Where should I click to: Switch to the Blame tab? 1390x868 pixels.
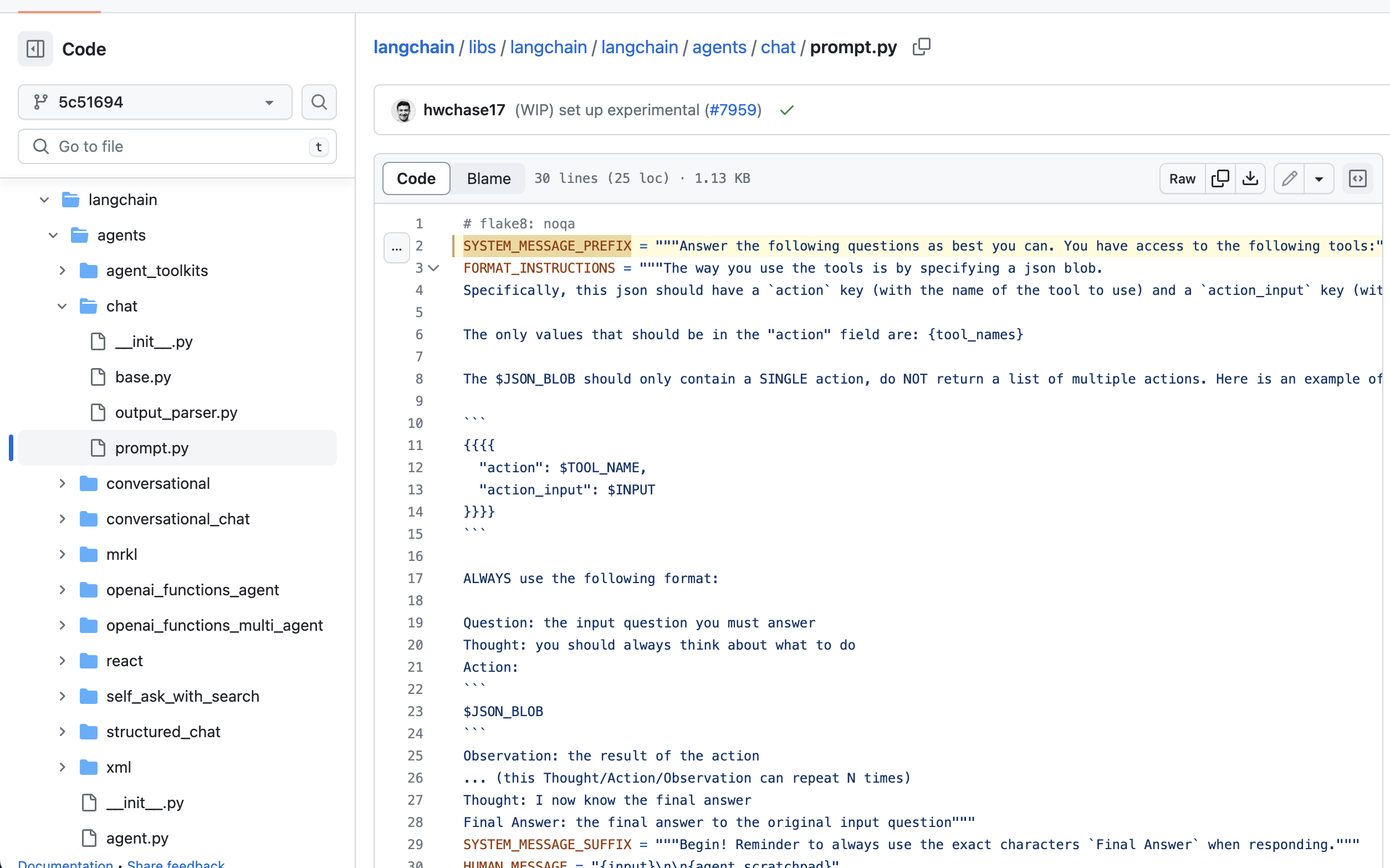click(x=488, y=178)
